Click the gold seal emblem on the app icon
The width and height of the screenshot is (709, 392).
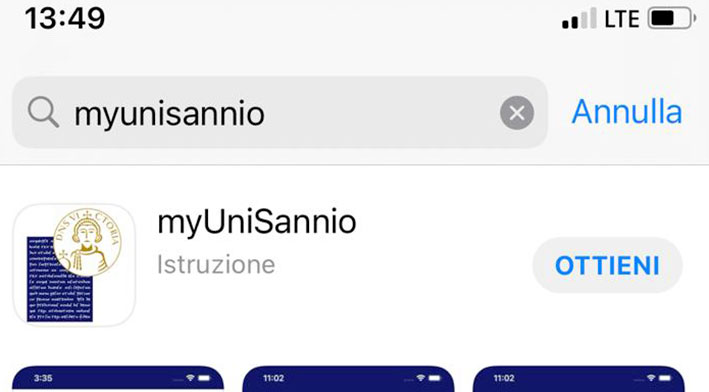point(88,242)
